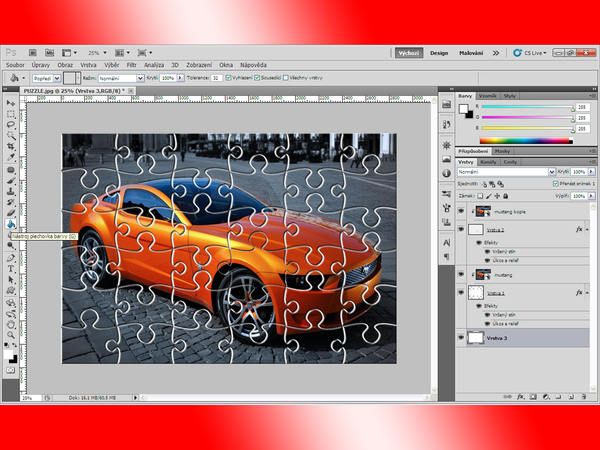Choose the Crop tool
Screen dimensions: 600x450
tap(11, 146)
